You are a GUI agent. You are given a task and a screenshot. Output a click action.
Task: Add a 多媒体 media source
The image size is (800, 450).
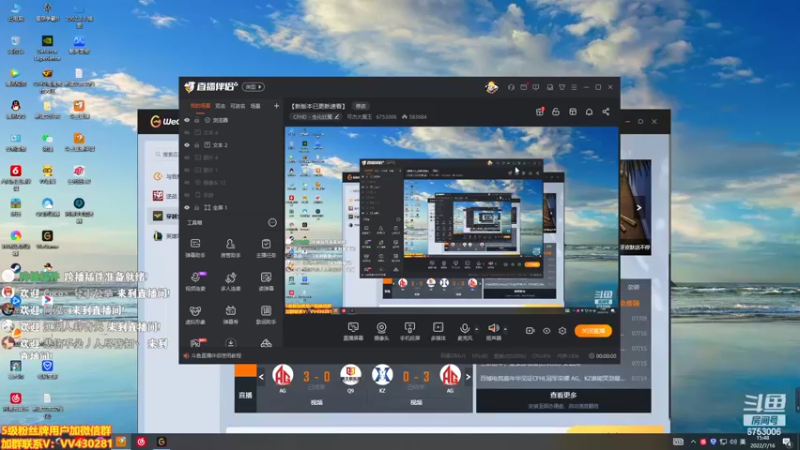point(438,331)
